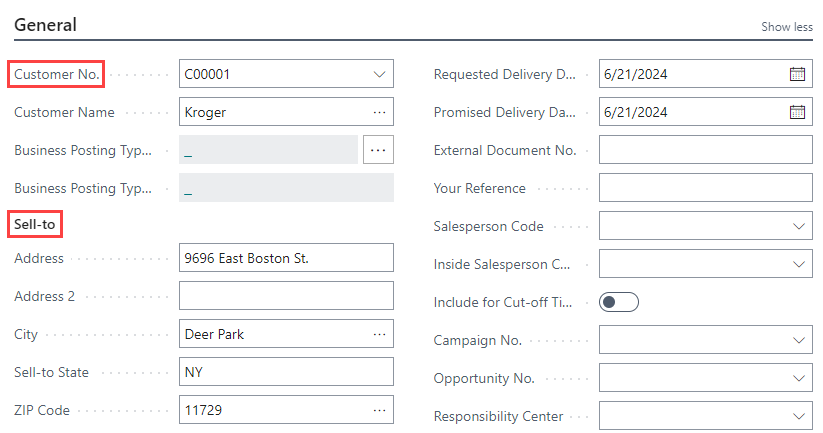Click Show less link

coord(787,27)
